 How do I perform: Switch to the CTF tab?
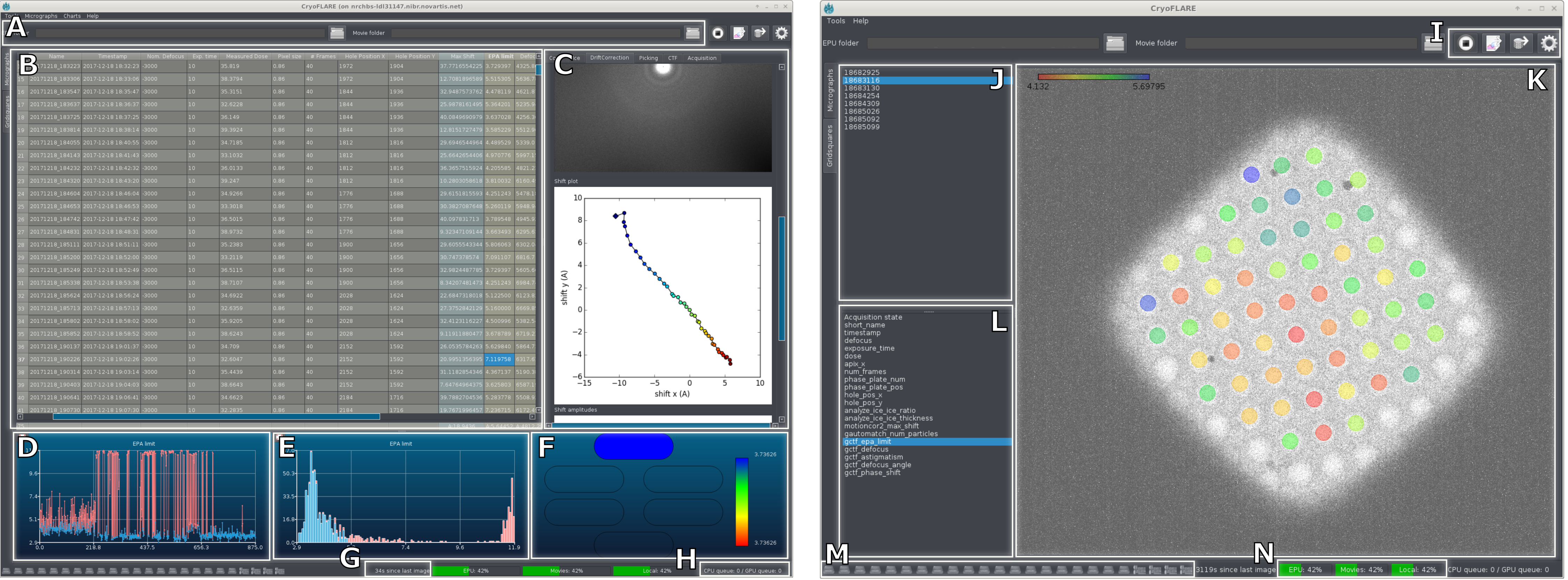point(672,58)
